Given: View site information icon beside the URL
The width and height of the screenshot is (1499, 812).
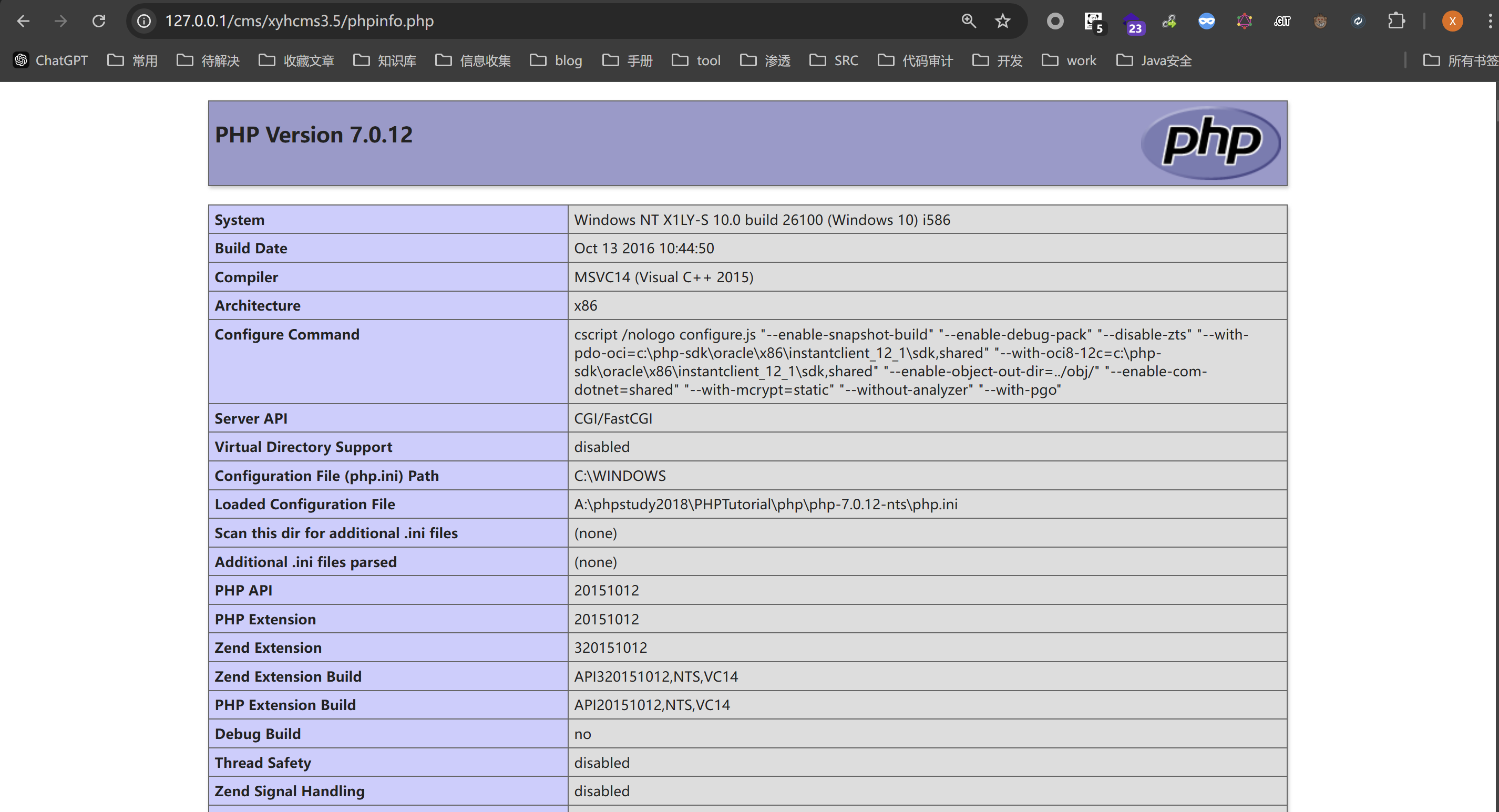Looking at the screenshot, I should 143,21.
